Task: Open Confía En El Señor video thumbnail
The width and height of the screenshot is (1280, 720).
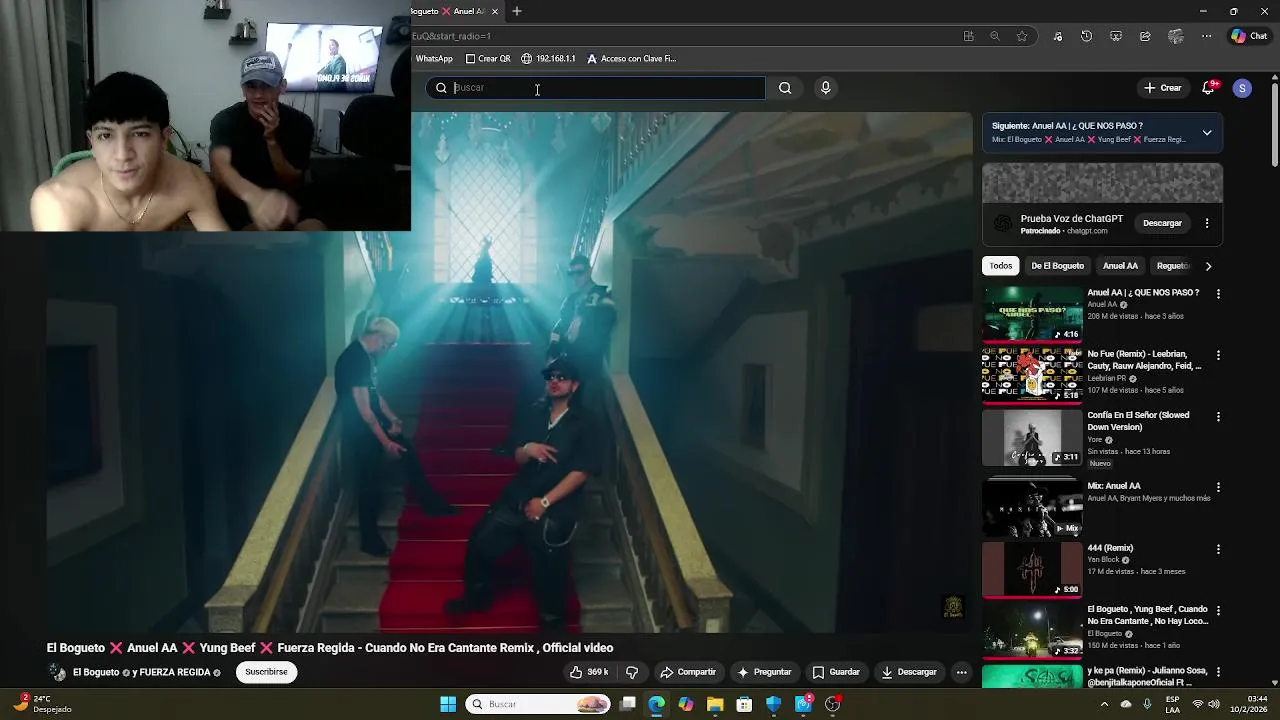Action: point(1032,437)
